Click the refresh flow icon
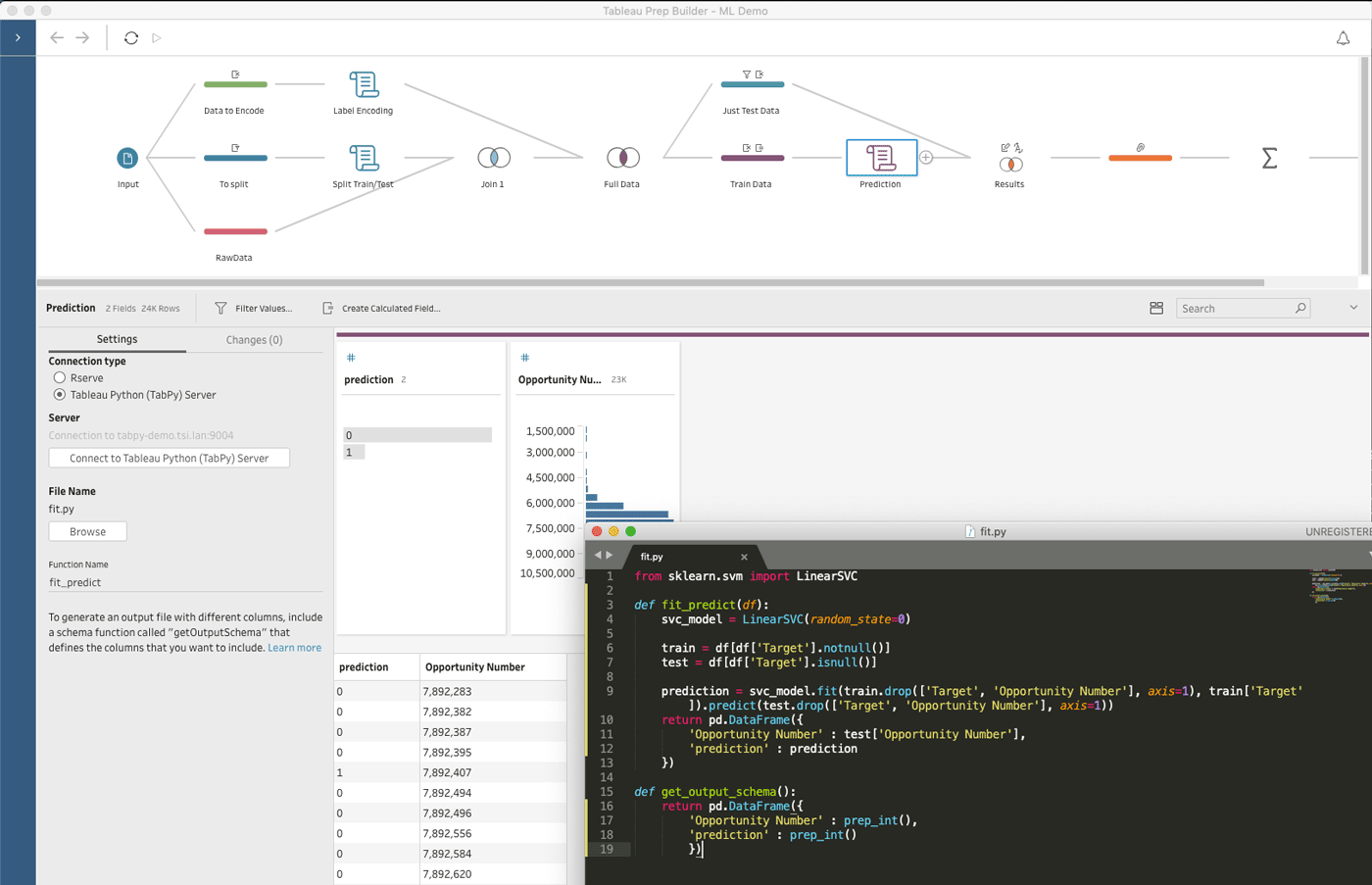Image resolution: width=1372 pixels, height=885 pixels. [131, 38]
